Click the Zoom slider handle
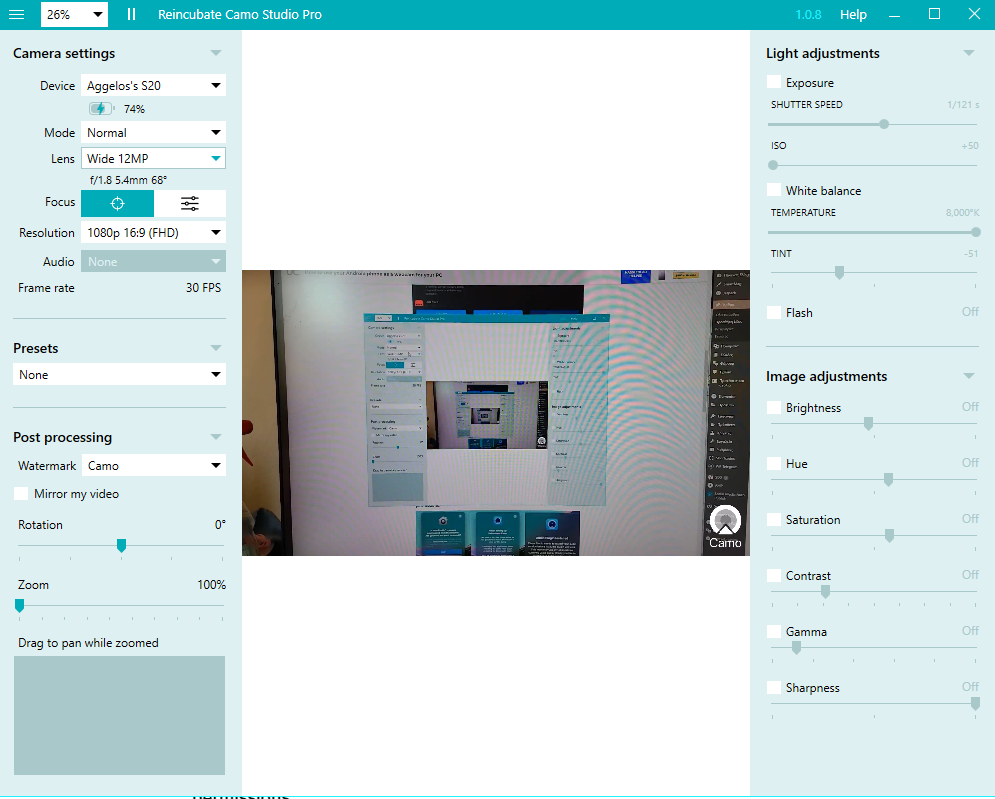Viewport: 995px width, 799px height. (x=20, y=605)
